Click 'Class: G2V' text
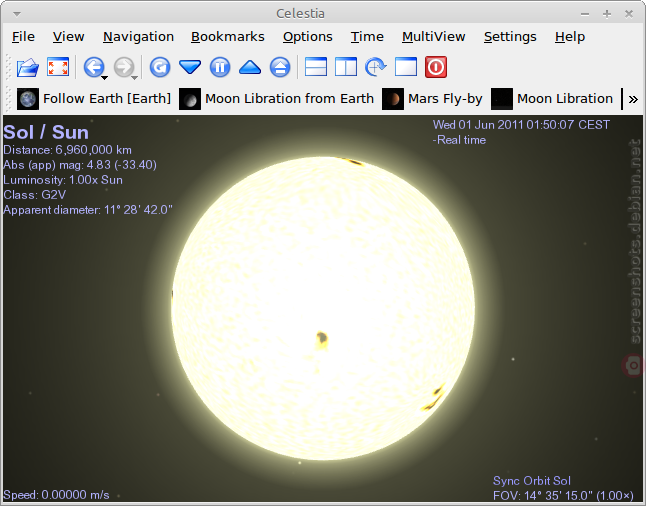The height and width of the screenshot is (506, 646). tap(35, 194)
